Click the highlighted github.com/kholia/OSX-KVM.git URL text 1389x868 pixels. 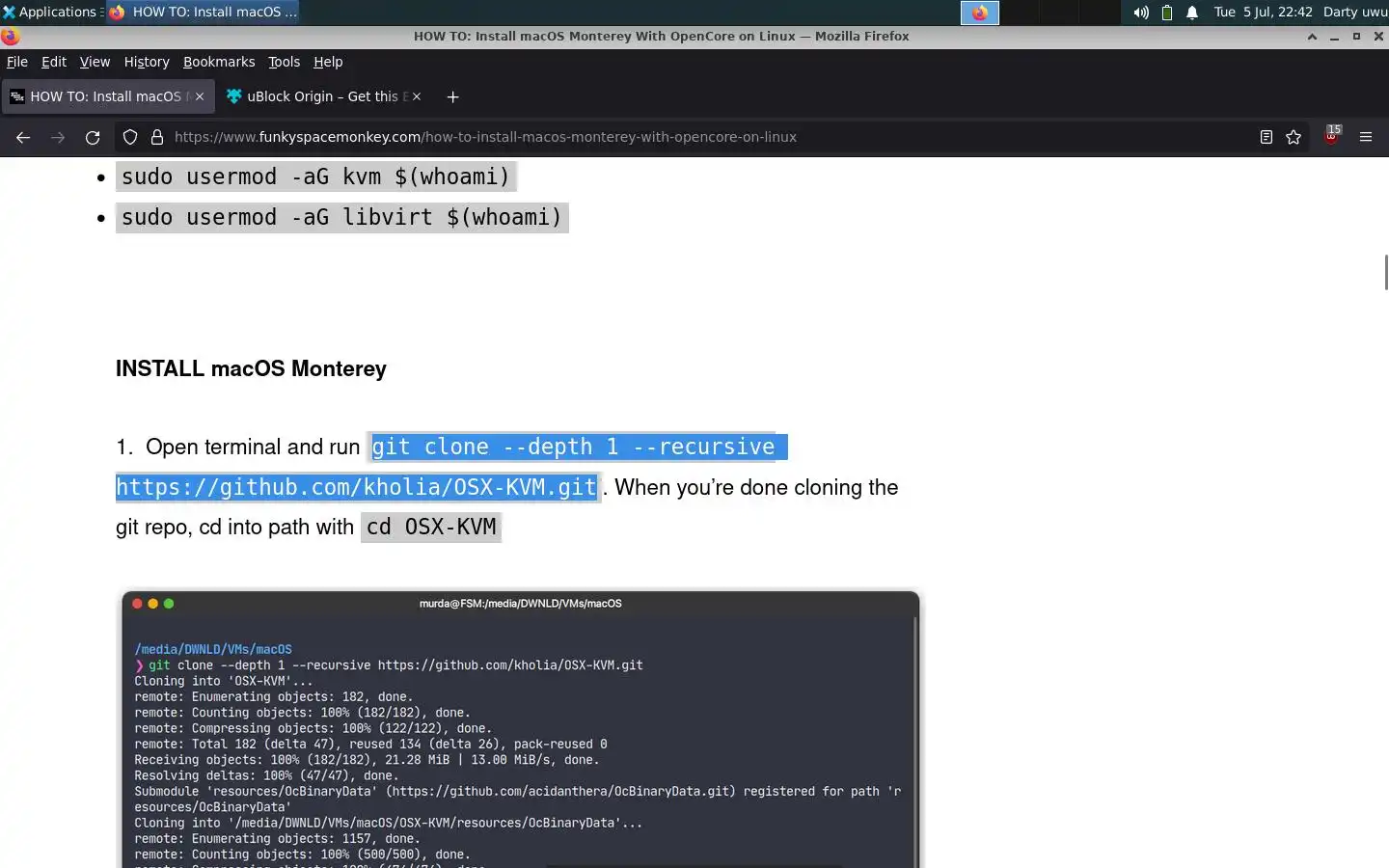(357, 487)
